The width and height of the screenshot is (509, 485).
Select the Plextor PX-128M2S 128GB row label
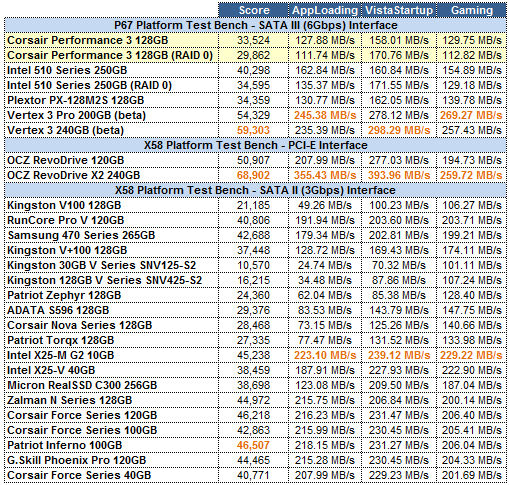[76, 100]
